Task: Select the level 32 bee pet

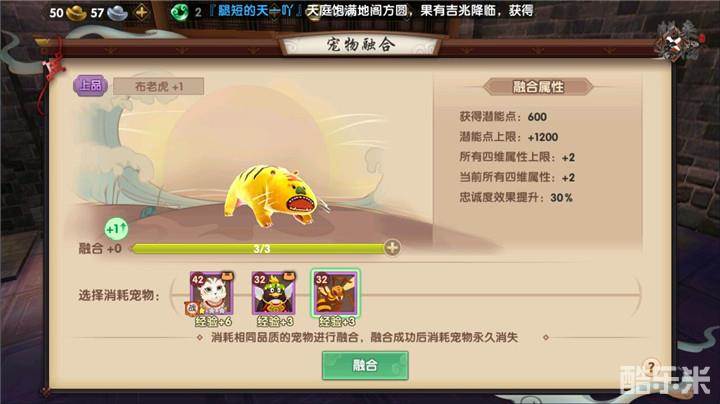Action: pos(274,294)
